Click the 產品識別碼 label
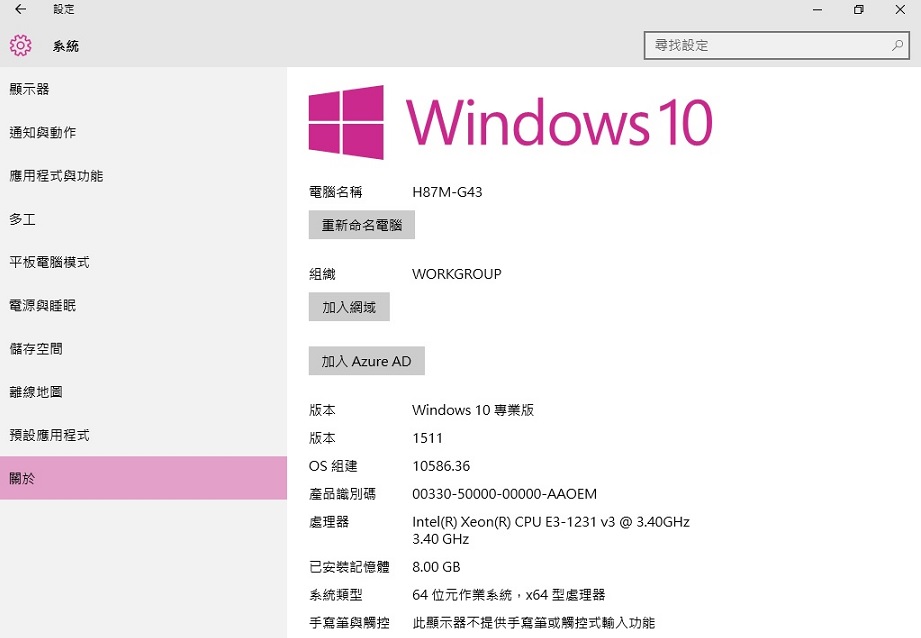921x638 pixels. (x=342, y=494)
